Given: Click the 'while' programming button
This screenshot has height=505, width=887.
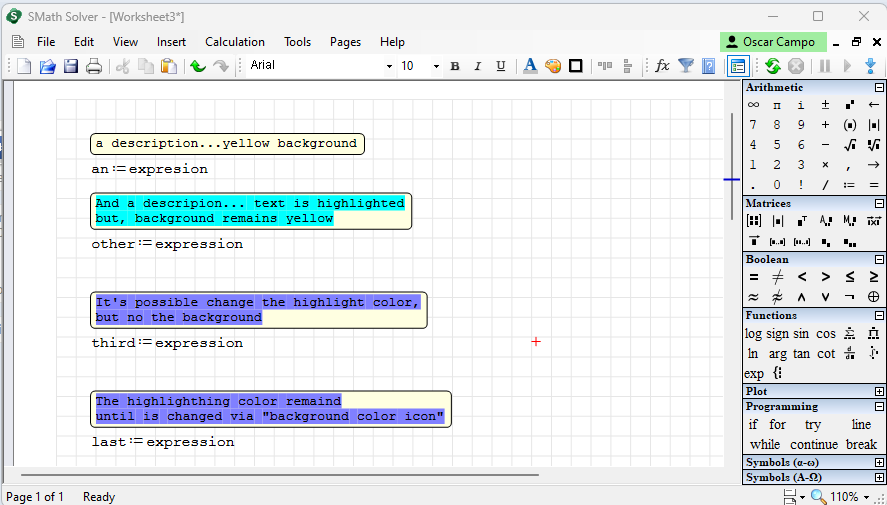Looking at the screenshot, I should (x=764, y=444).
